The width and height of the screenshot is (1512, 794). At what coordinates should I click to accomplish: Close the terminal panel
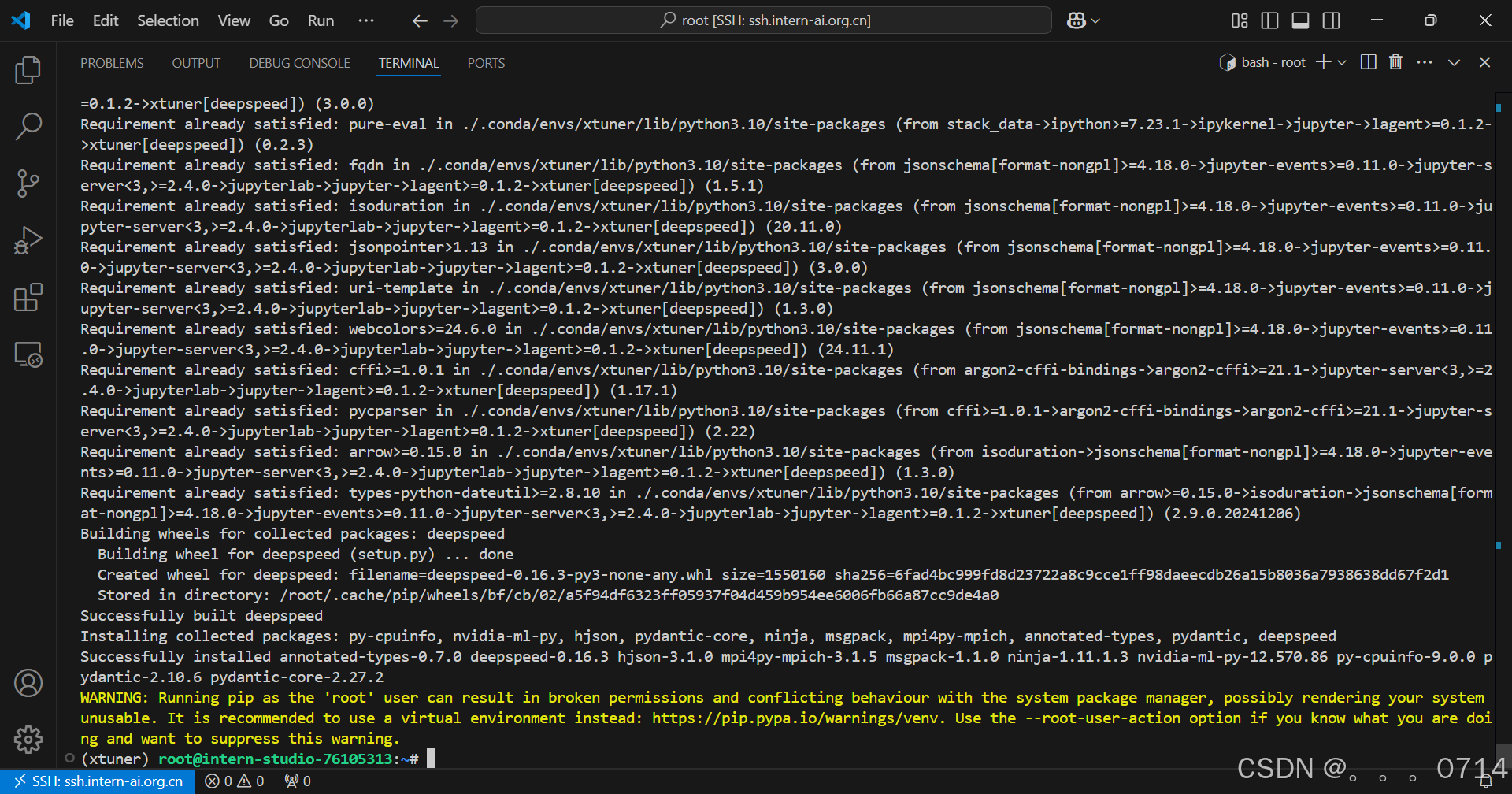click(1484, 62)
